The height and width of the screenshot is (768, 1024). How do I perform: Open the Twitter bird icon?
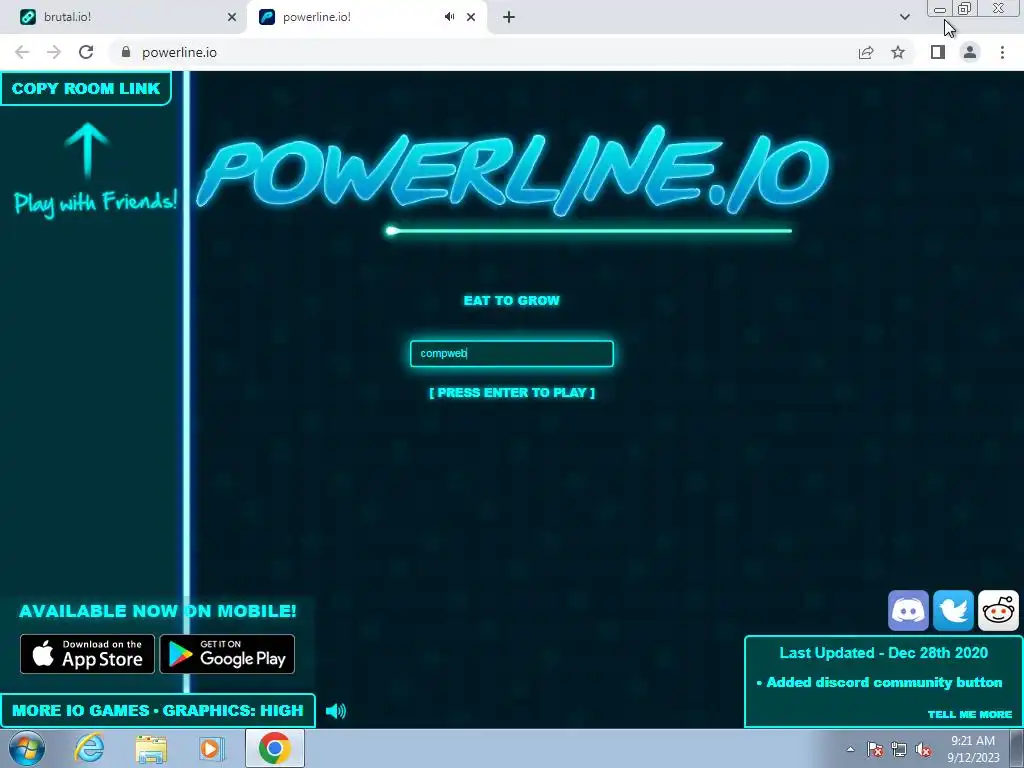point(953,611)
